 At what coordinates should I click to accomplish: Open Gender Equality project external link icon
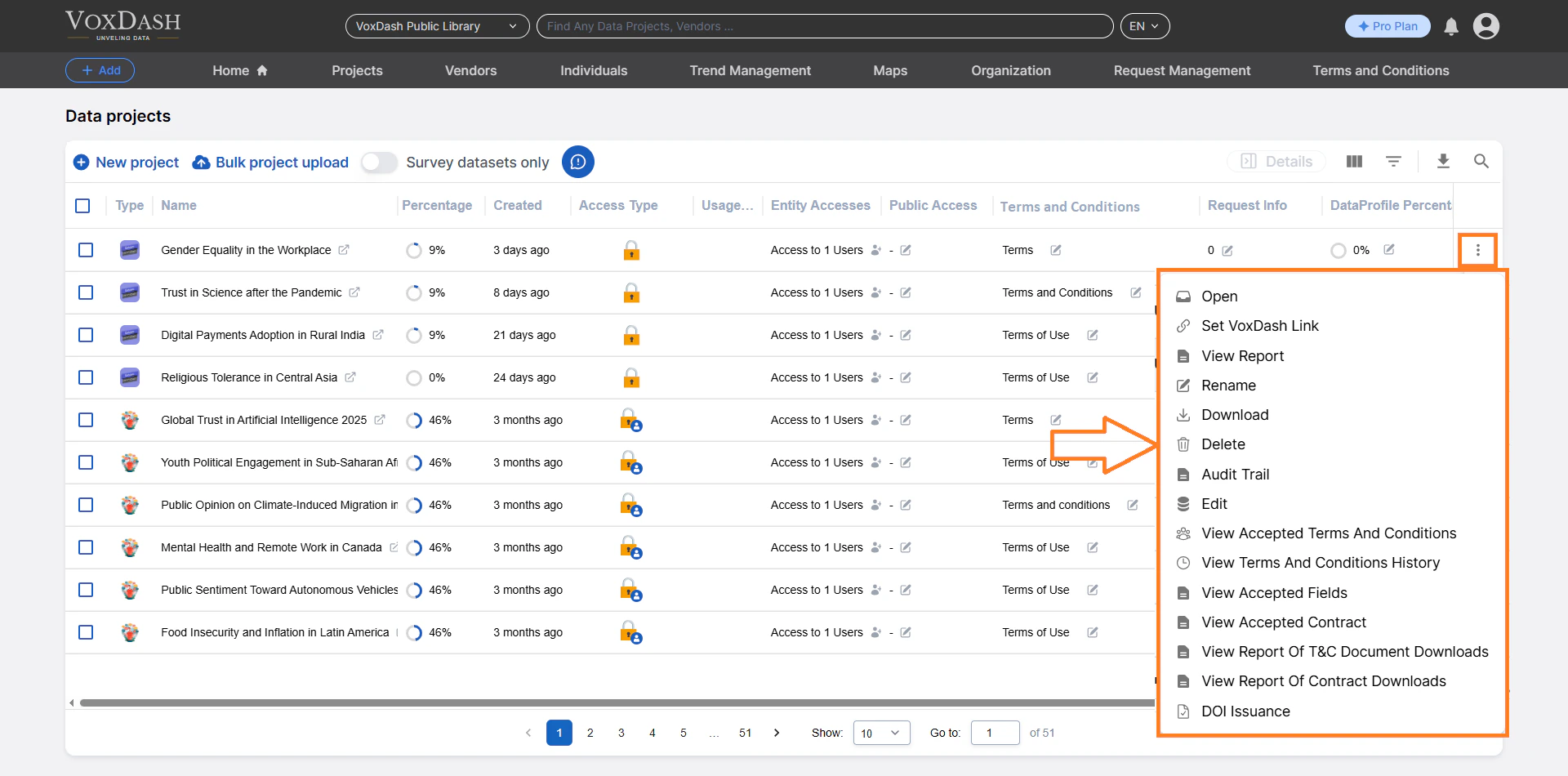coord(344,250)
